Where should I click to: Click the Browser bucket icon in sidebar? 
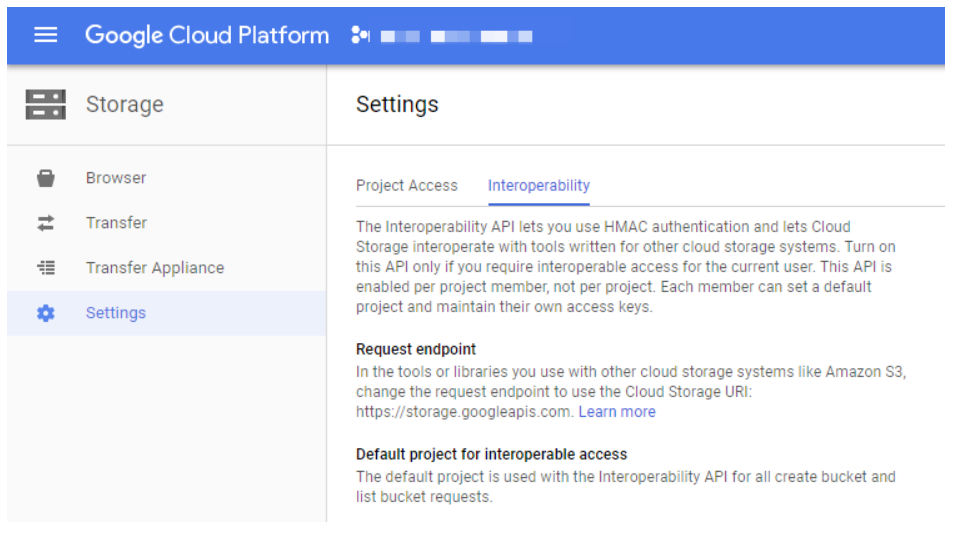[x=46, y=178]
